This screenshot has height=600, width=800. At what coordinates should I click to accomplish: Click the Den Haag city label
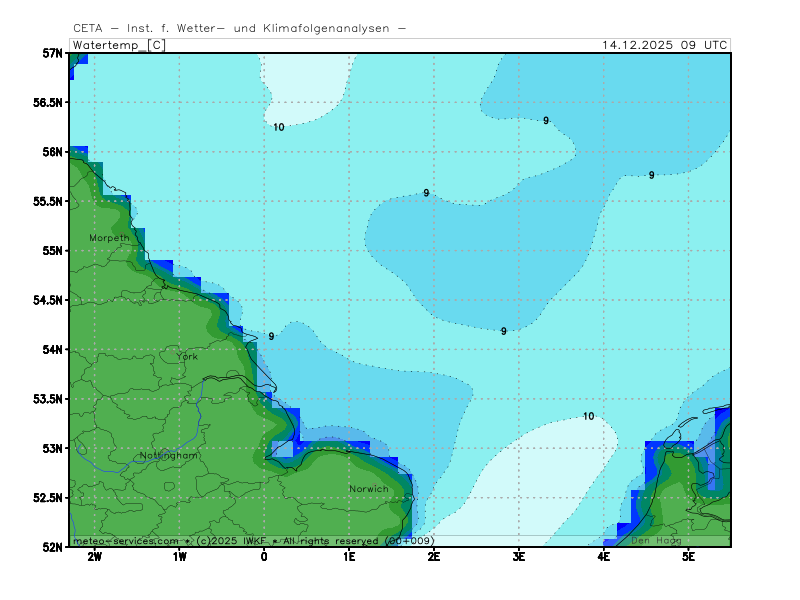656,541
